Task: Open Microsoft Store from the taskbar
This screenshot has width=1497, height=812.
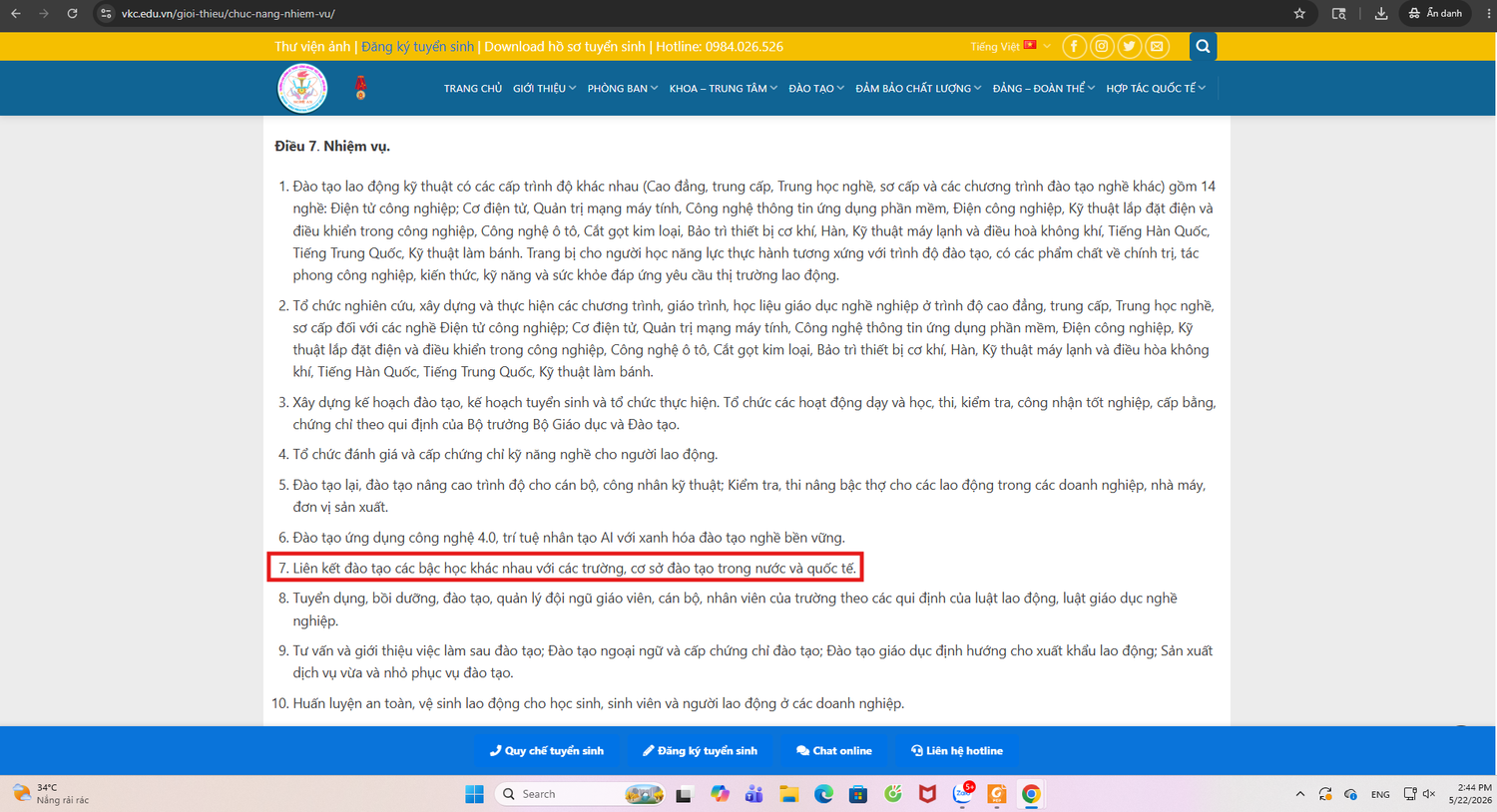Action: click(858, 794)
